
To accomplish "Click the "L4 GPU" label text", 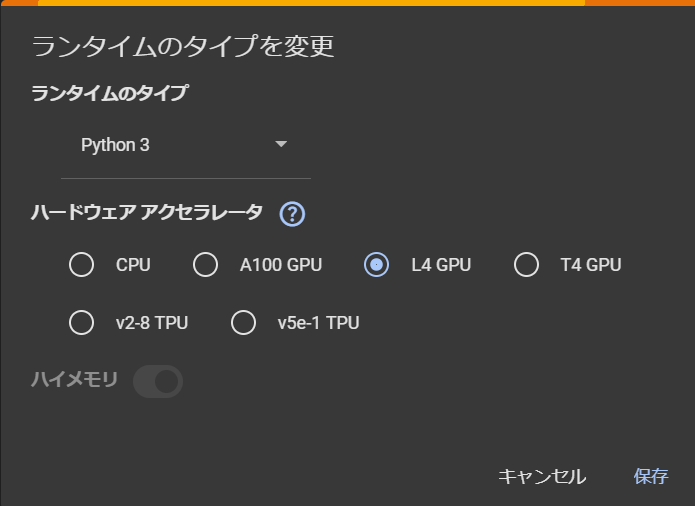I will pos(441,265).
